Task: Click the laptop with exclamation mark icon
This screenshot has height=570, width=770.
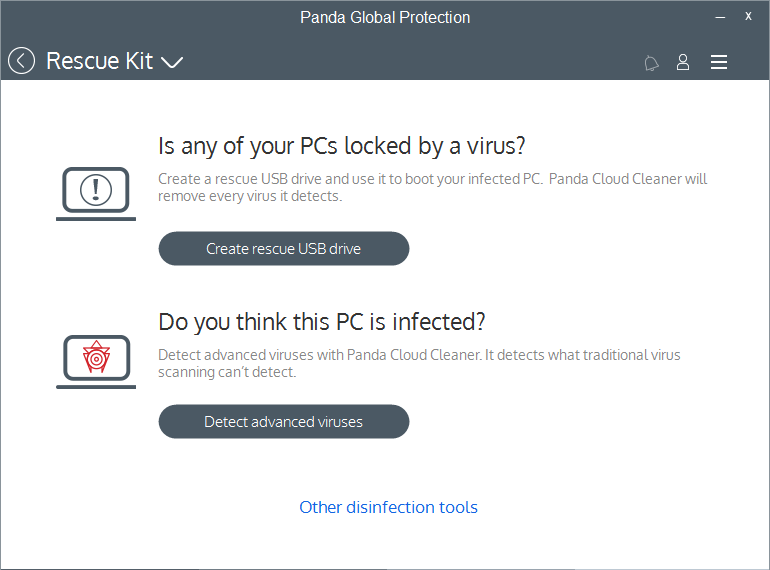Action: (x=96, y=193)
